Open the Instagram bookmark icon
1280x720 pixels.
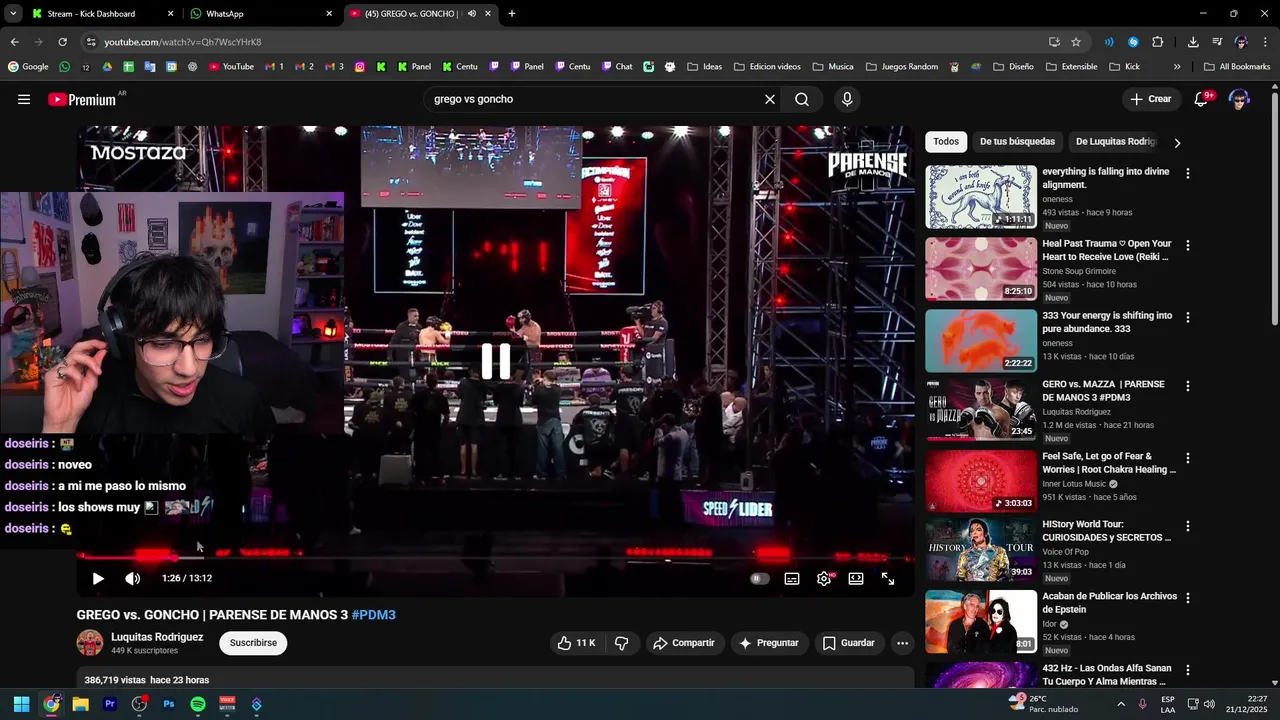point(360,67)
